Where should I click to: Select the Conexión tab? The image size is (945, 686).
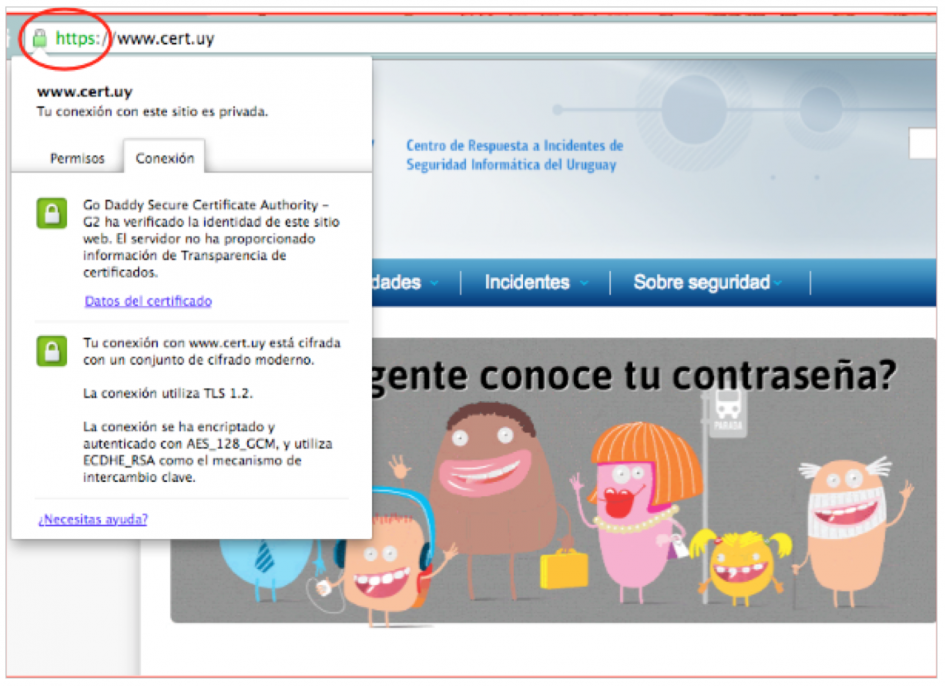165,158
